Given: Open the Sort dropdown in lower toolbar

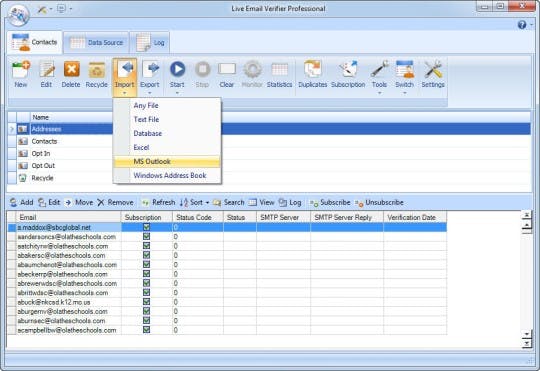Looking at the screenshot, I should (207, 203).
